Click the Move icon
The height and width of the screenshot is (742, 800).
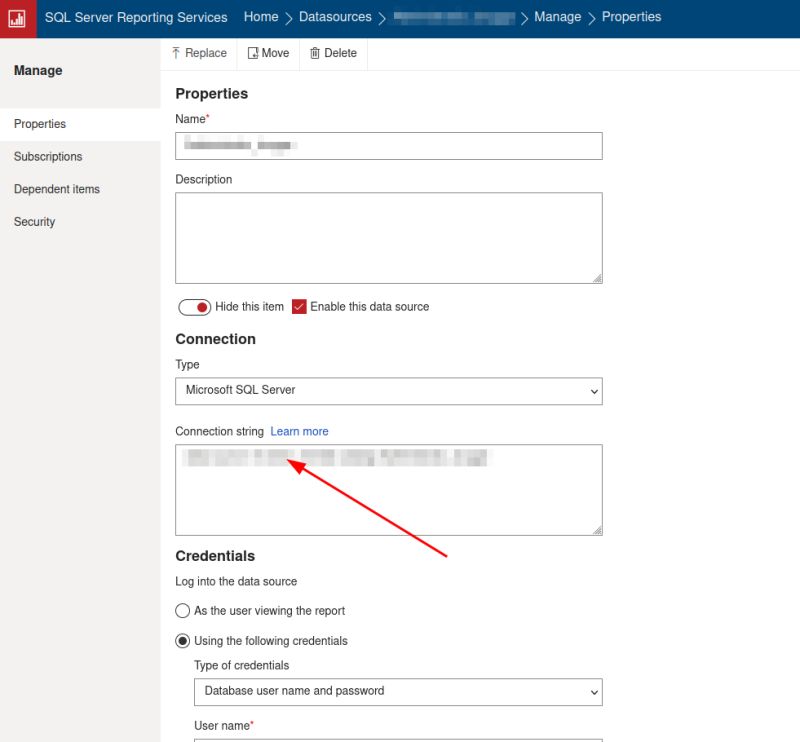[251, 52]
